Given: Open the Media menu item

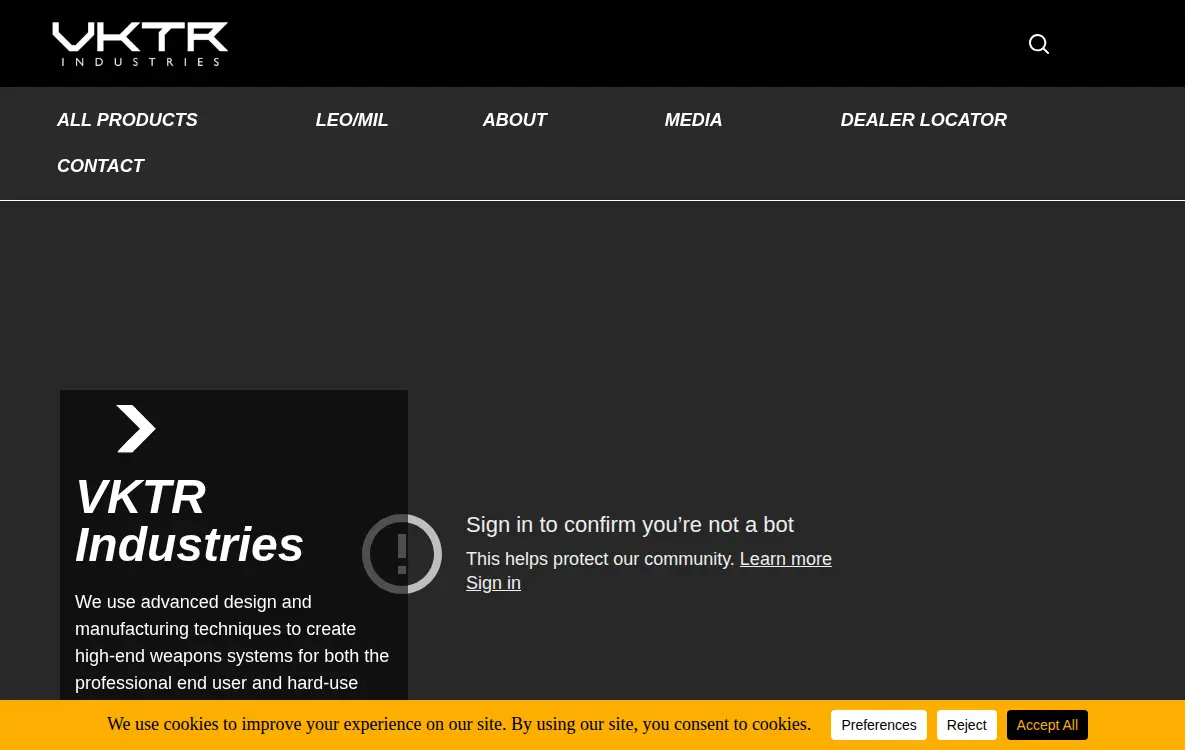Looking at the screenshot, I should pos(693,120).
